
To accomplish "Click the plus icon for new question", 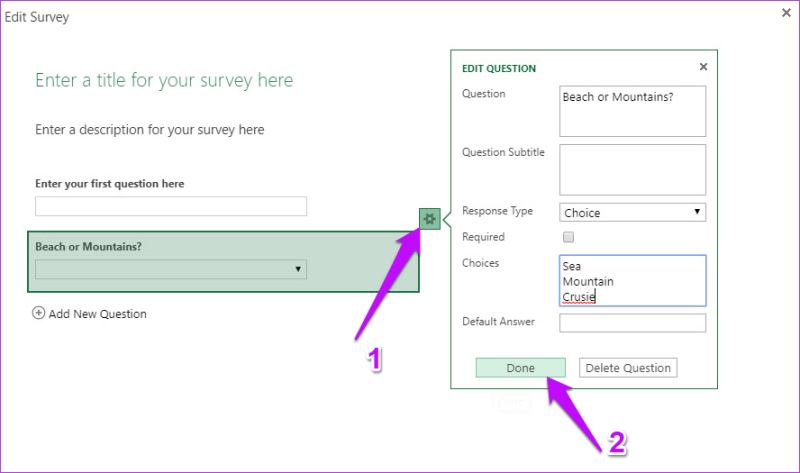I will click(x=38, y=313).
